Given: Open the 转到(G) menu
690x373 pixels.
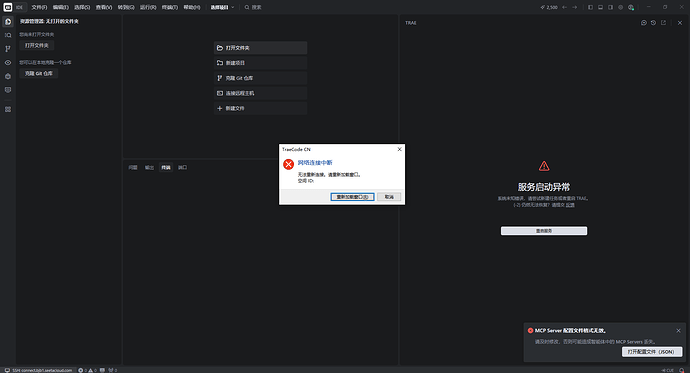Looking at the screenshot, I should (126, 7).
